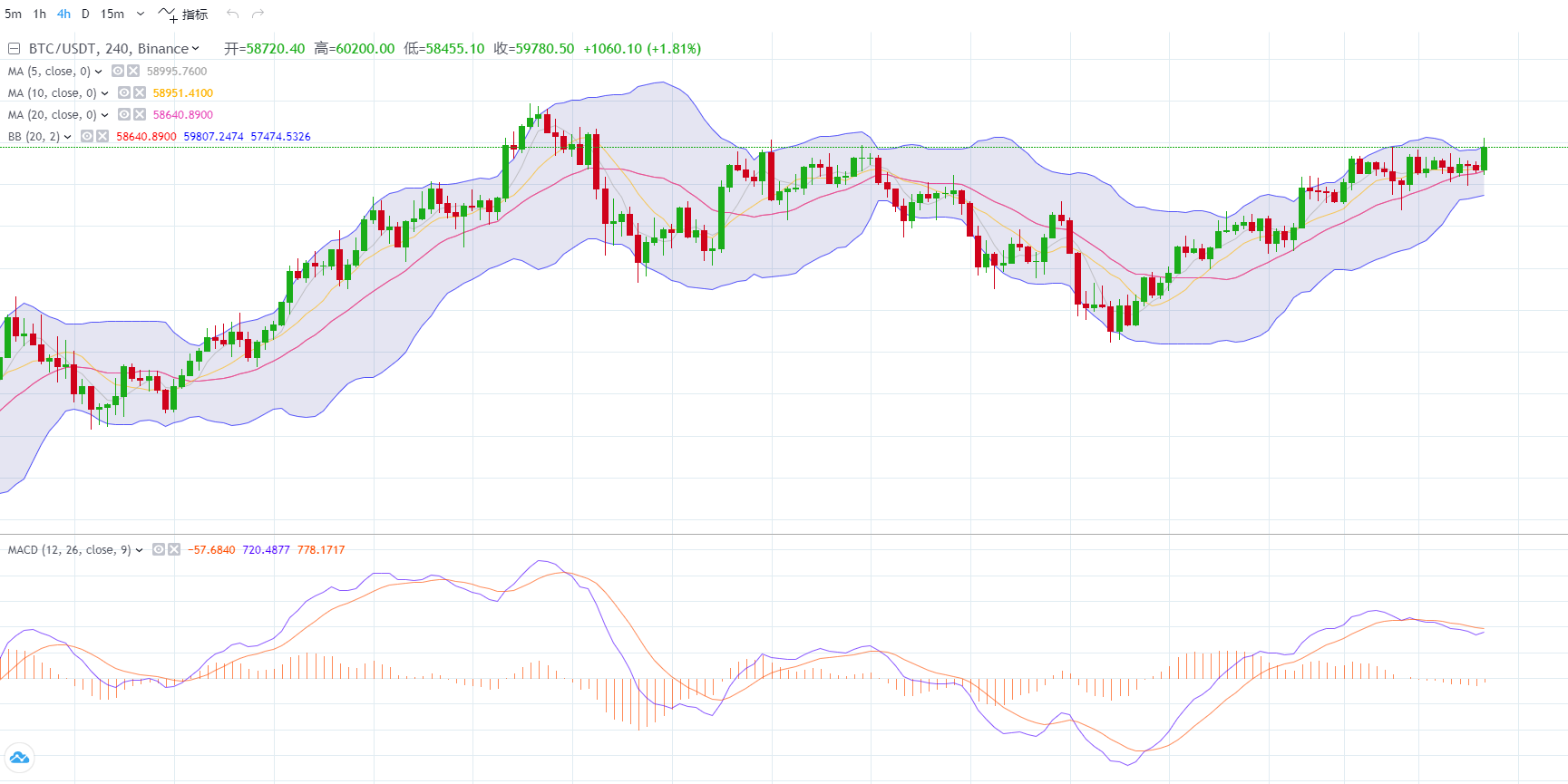Click the BB middle value in red
1568x784 pixels.
click(147, 136)
